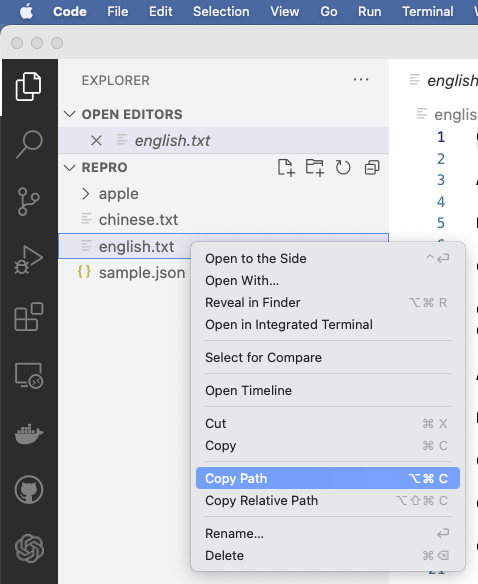
Task: Refresh the Explorer file tree
Action: coord(343,167)
